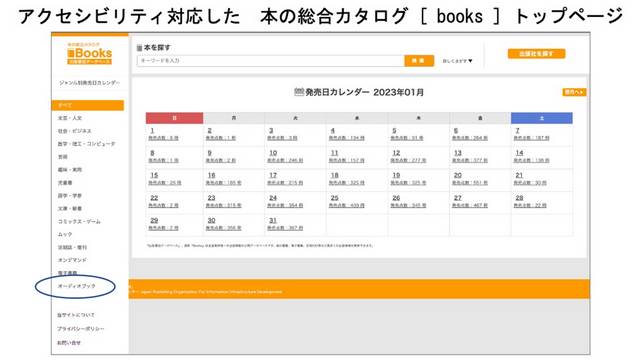Click the orange publisher search button

coord(536,54)
